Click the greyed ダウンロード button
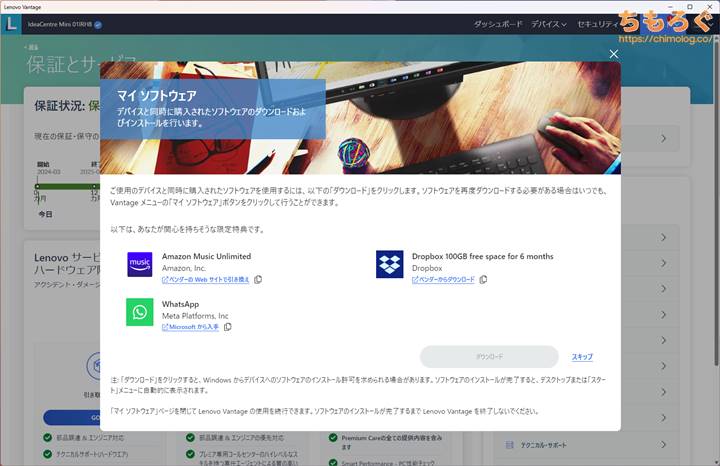 [x=489, y=357]
